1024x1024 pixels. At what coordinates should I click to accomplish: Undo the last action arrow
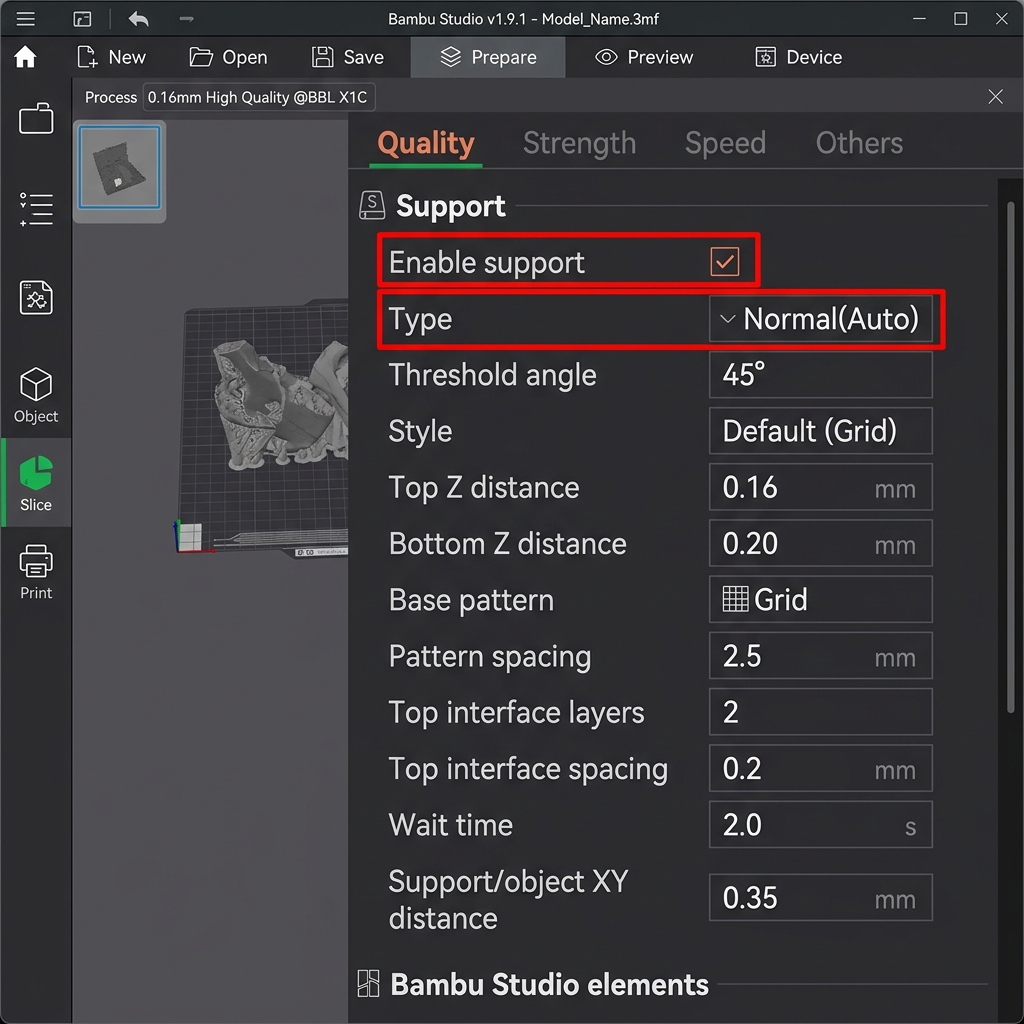pyautogui.click(x=138, y=19)
